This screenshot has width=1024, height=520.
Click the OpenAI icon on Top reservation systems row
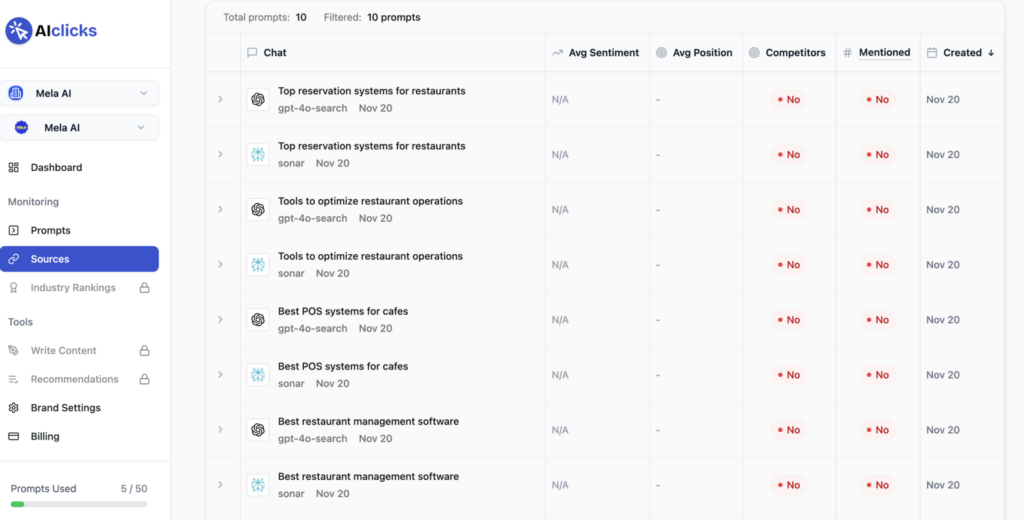pyautogui.click(x=258, y=99)
